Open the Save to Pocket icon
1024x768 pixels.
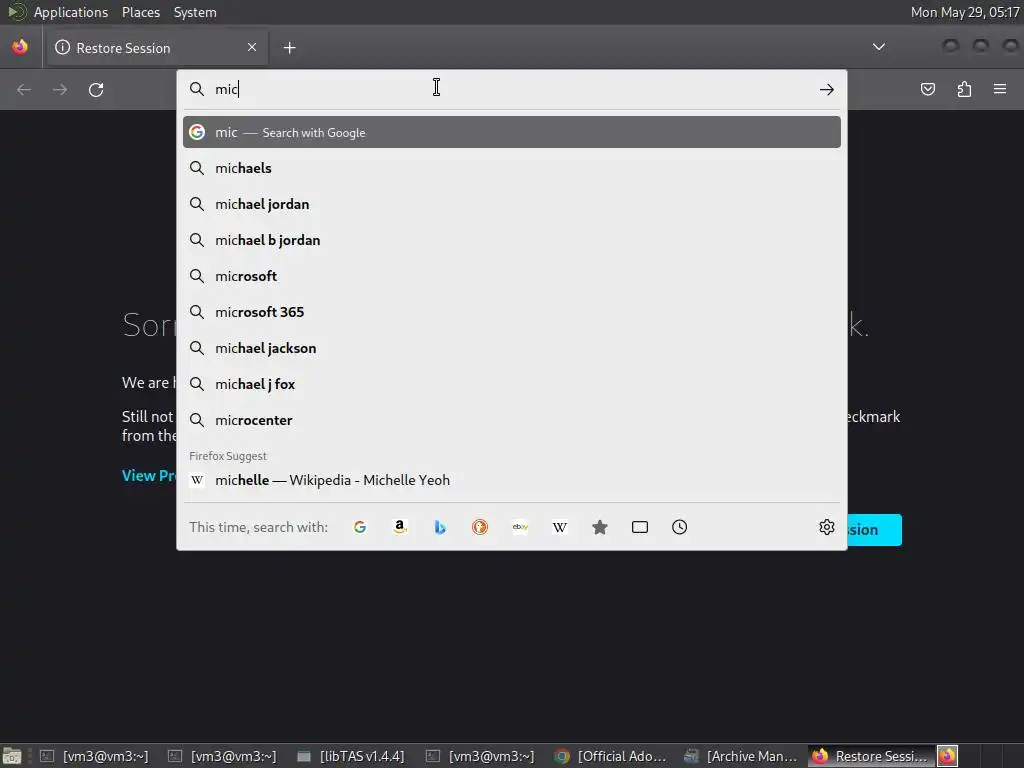[x=928, y=89]
